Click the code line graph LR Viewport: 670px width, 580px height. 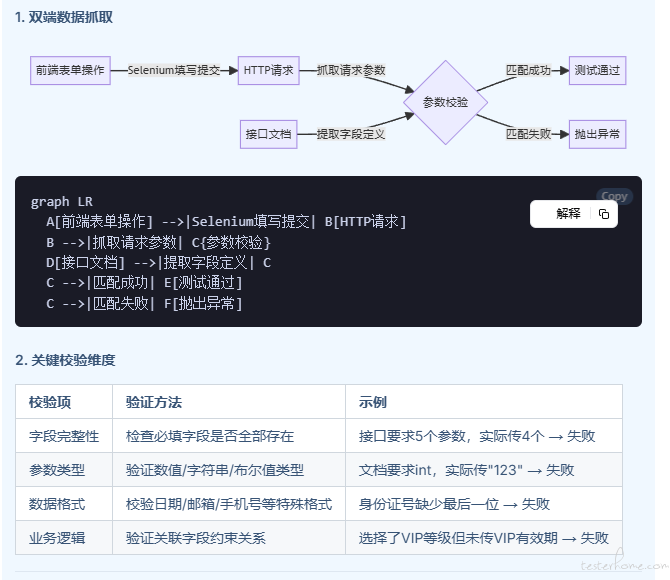point(62,201)
